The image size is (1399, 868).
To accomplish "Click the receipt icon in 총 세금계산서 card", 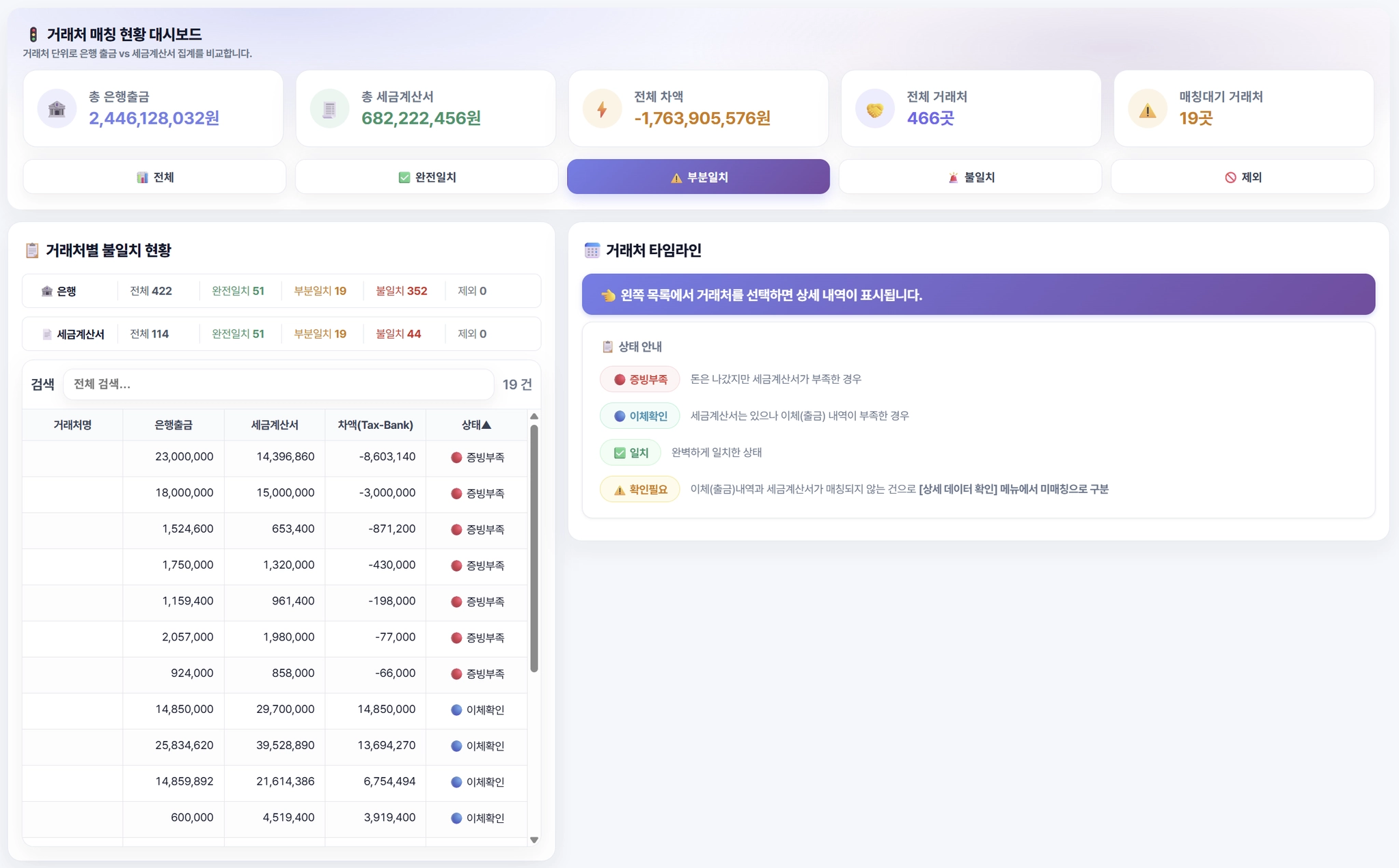I will (329, 109).
